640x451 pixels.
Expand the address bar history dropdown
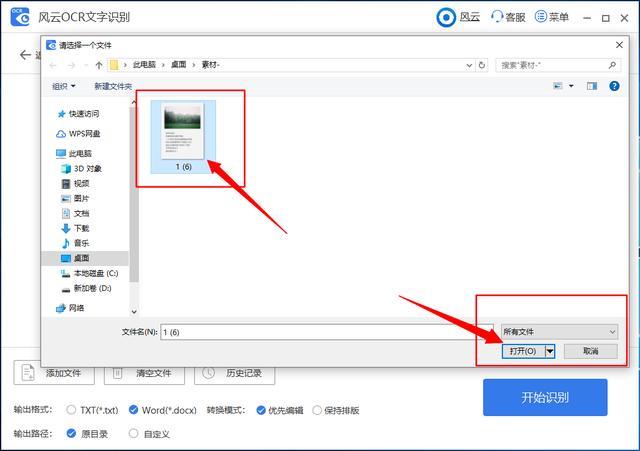469,65
